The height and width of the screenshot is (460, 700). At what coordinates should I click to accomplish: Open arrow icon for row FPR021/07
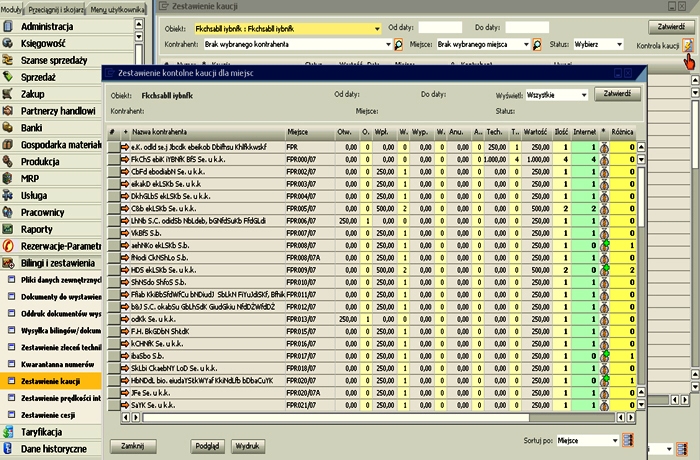(125, 405)
